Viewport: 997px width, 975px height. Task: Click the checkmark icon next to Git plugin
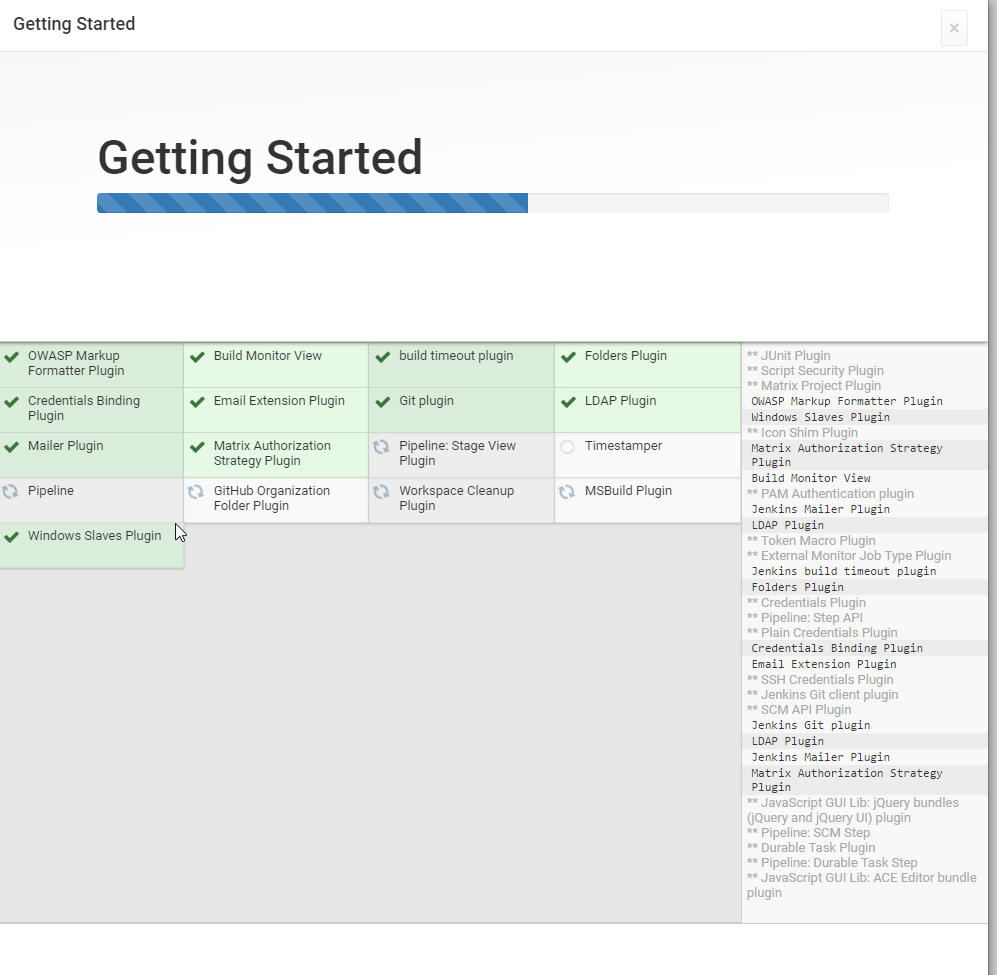click(x=382, y=402)
